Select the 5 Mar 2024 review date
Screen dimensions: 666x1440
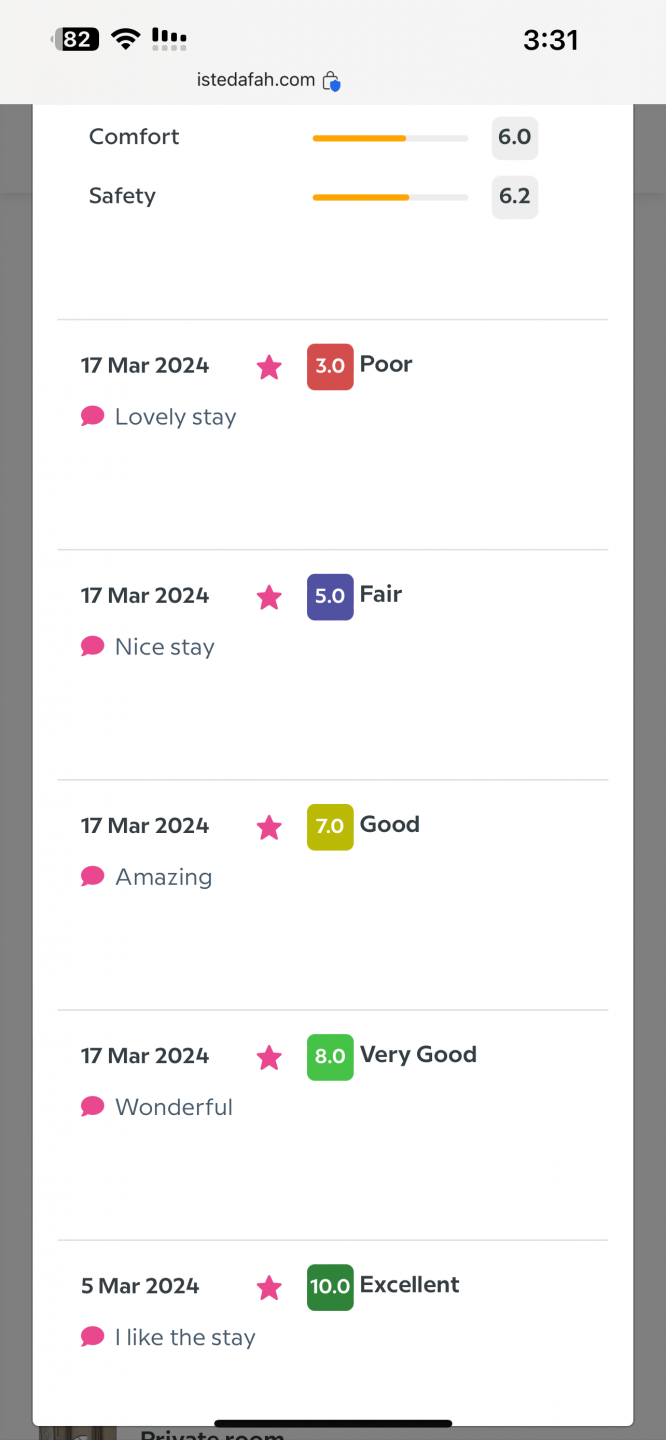coord(140,1286)
